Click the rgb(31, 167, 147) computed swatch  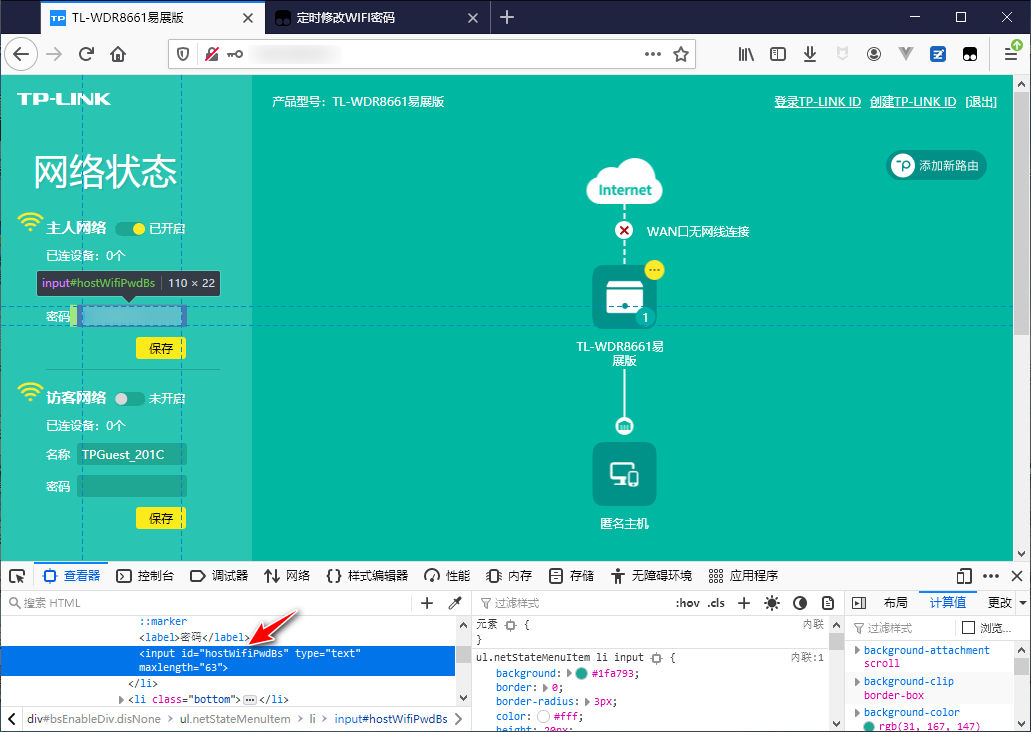869,727
